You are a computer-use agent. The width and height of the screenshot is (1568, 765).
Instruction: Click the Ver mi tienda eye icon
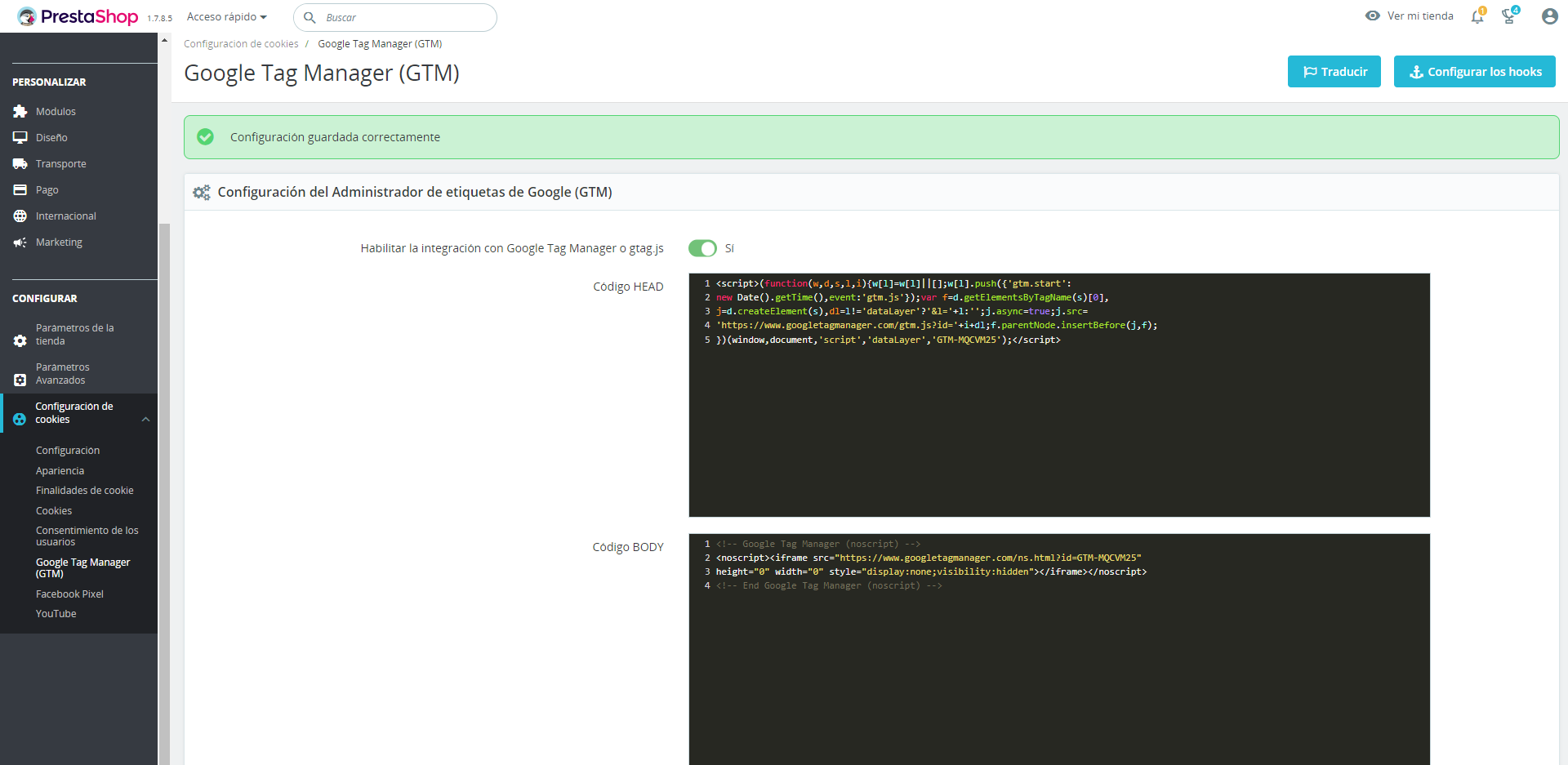pos(1373,16)
